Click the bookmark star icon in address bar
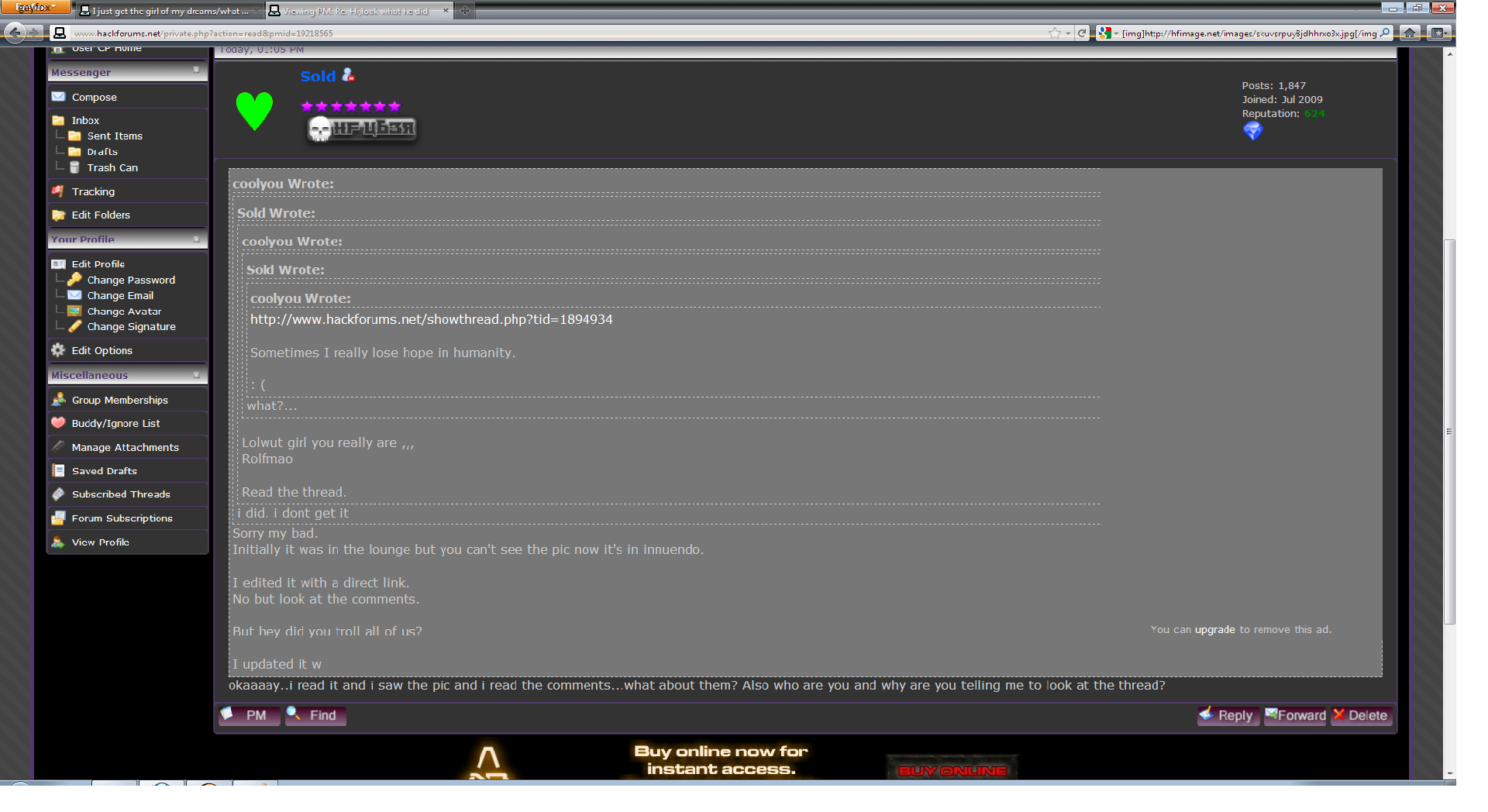Image resolution: width=1488 pixels, height=812 pixels. [x=1054, y=33]
